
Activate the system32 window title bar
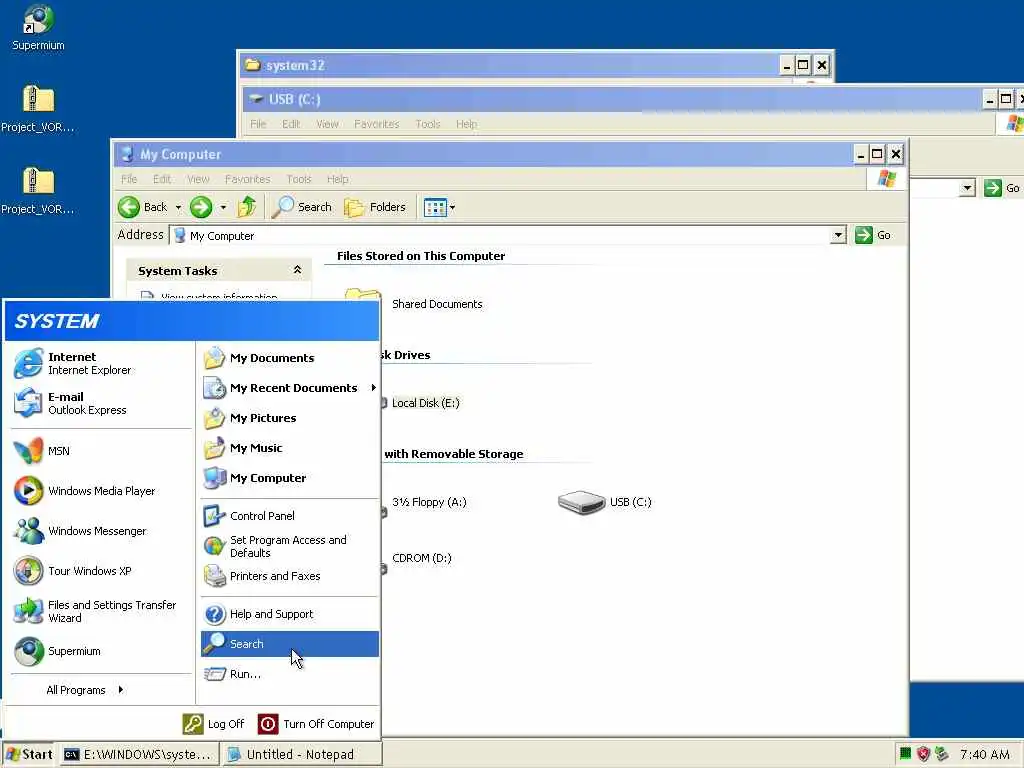click(509, 65)
